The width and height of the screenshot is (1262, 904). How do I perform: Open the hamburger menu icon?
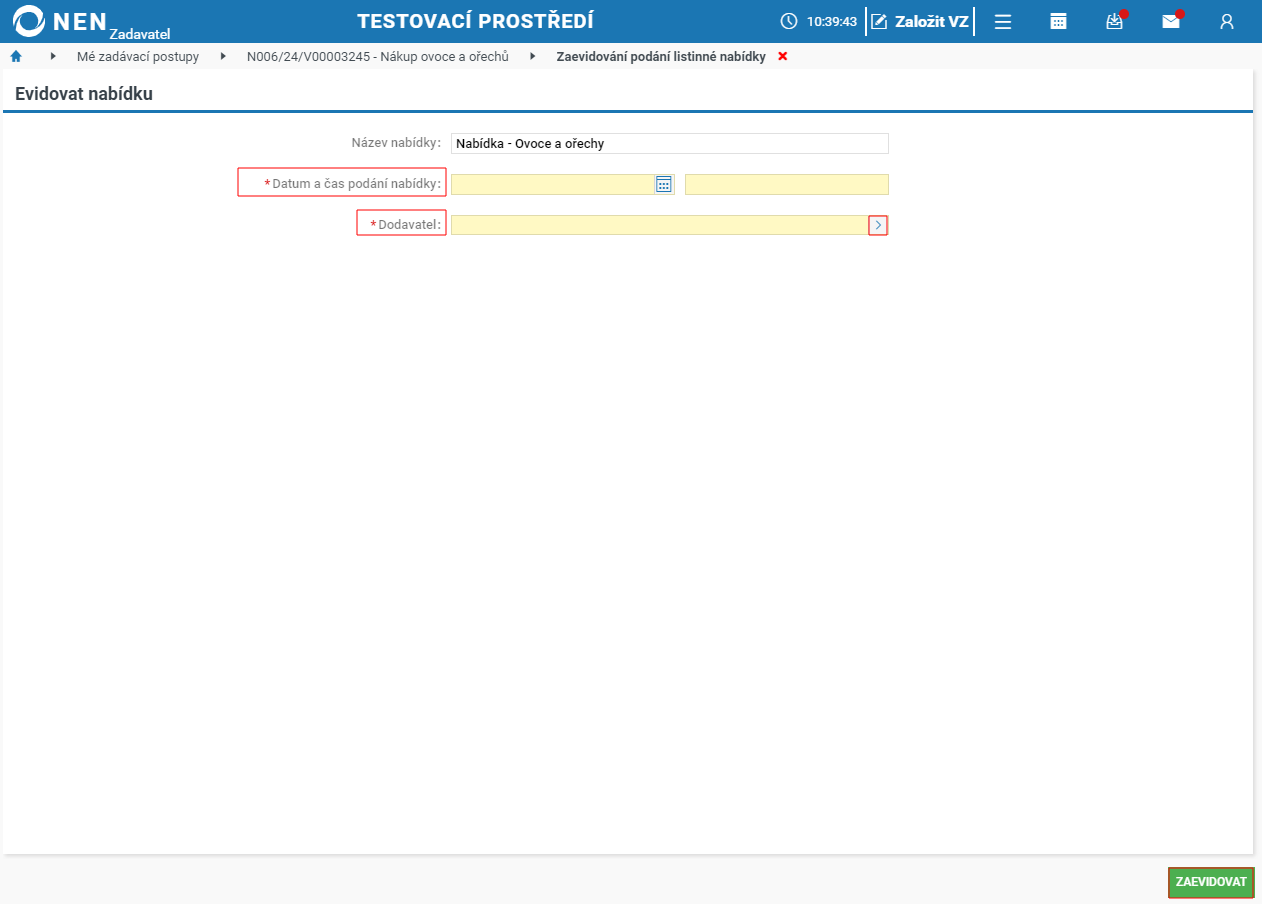1003,21
